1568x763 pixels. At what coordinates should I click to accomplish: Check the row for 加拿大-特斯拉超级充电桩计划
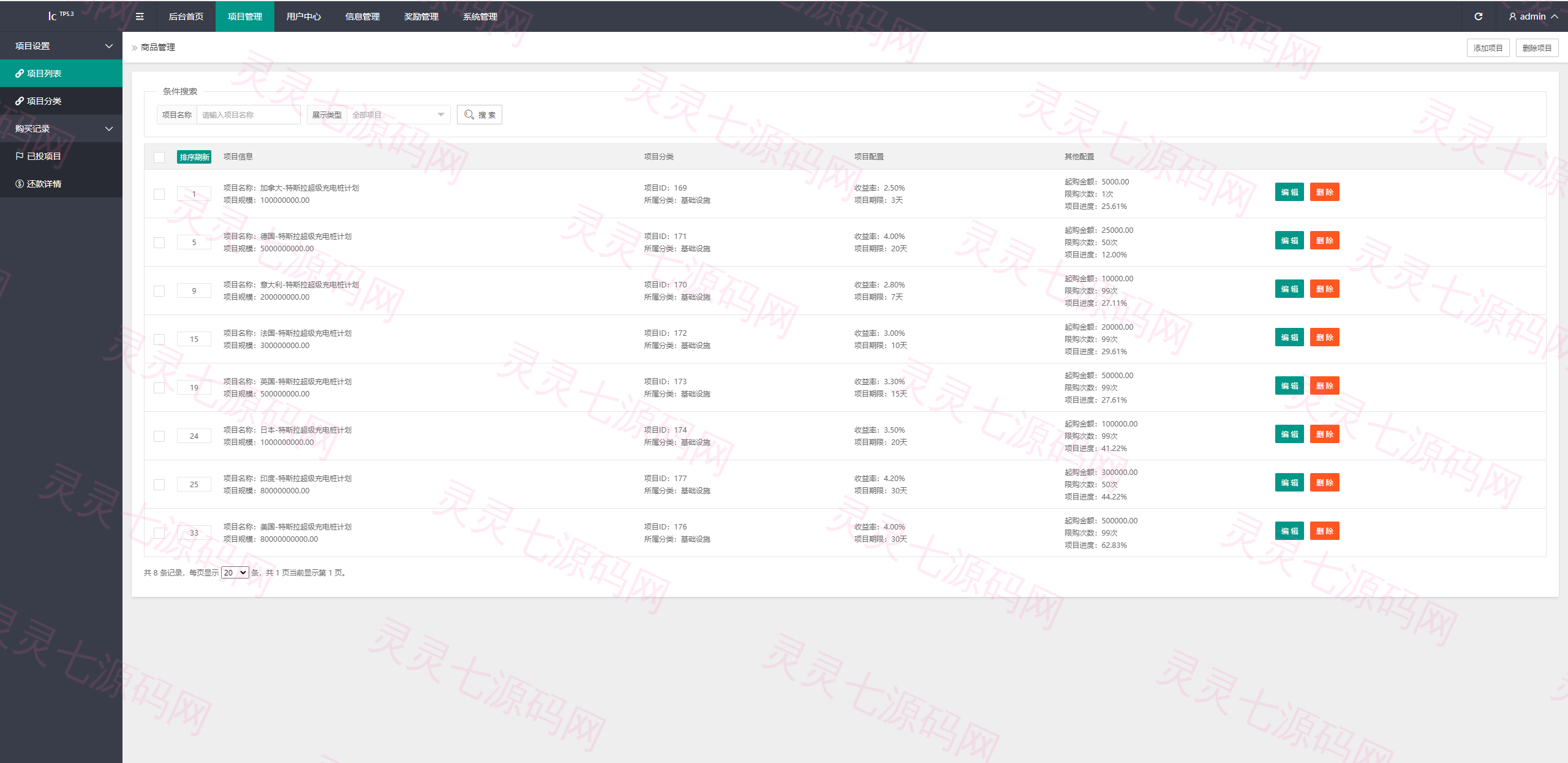click(159, 194)
